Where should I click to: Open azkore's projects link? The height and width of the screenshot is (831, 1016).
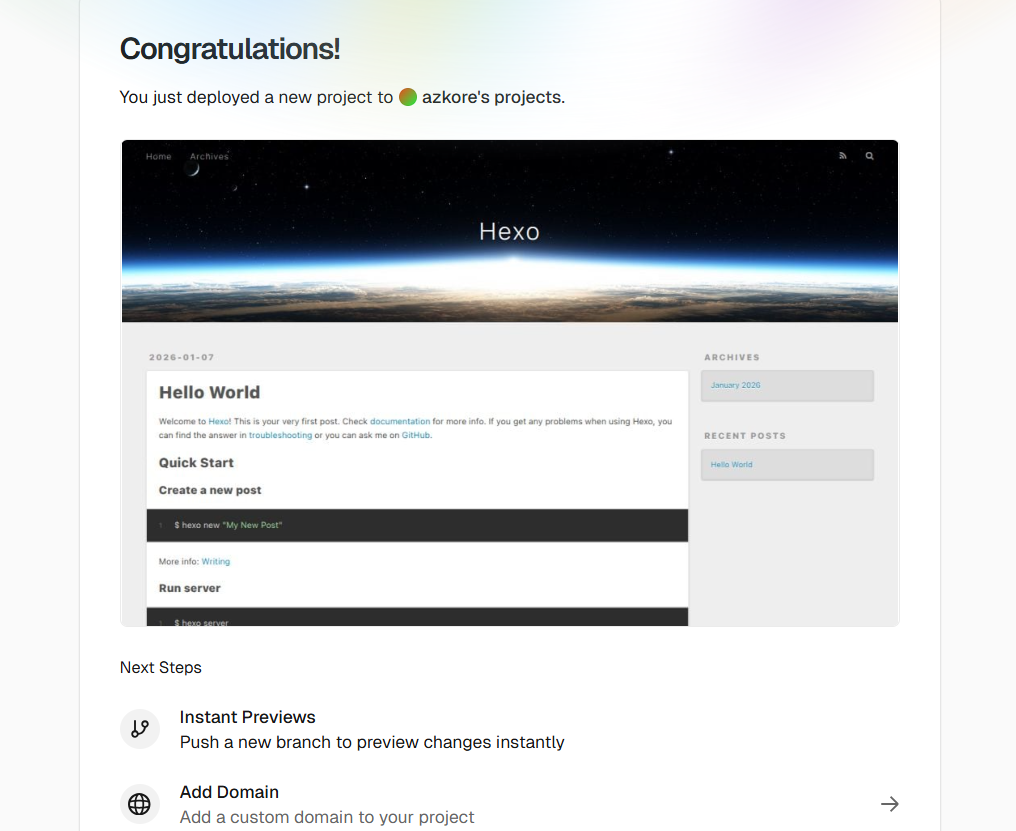[492, 97]
